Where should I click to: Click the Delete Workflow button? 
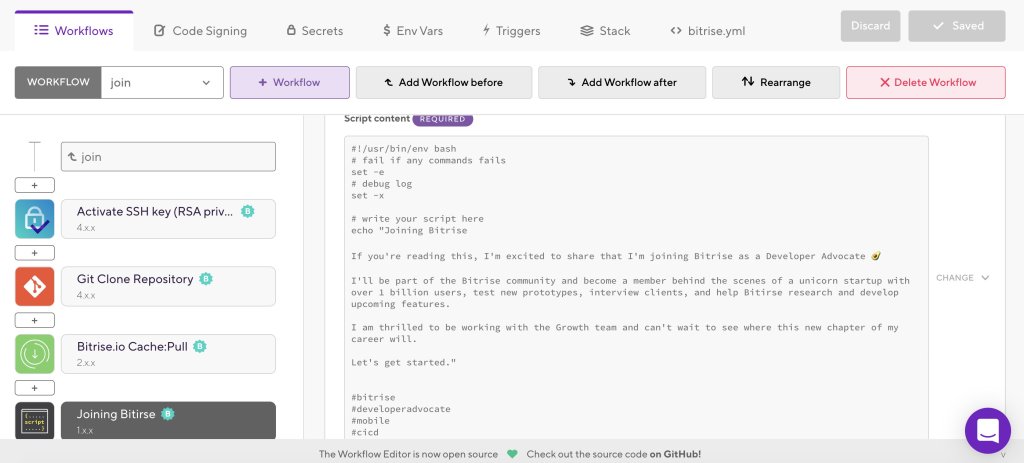tap(925, 83)
